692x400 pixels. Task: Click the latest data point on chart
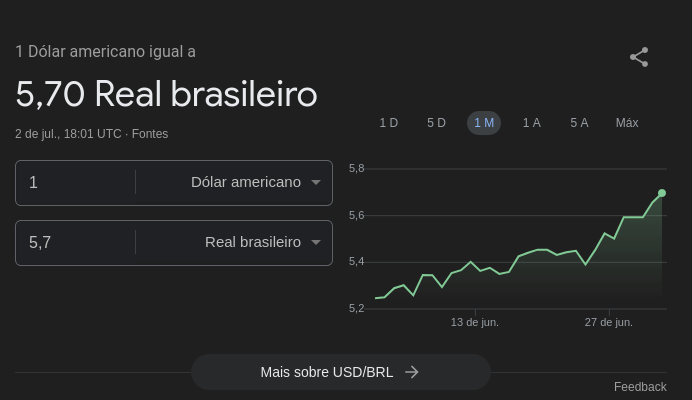tap(662, 193)
